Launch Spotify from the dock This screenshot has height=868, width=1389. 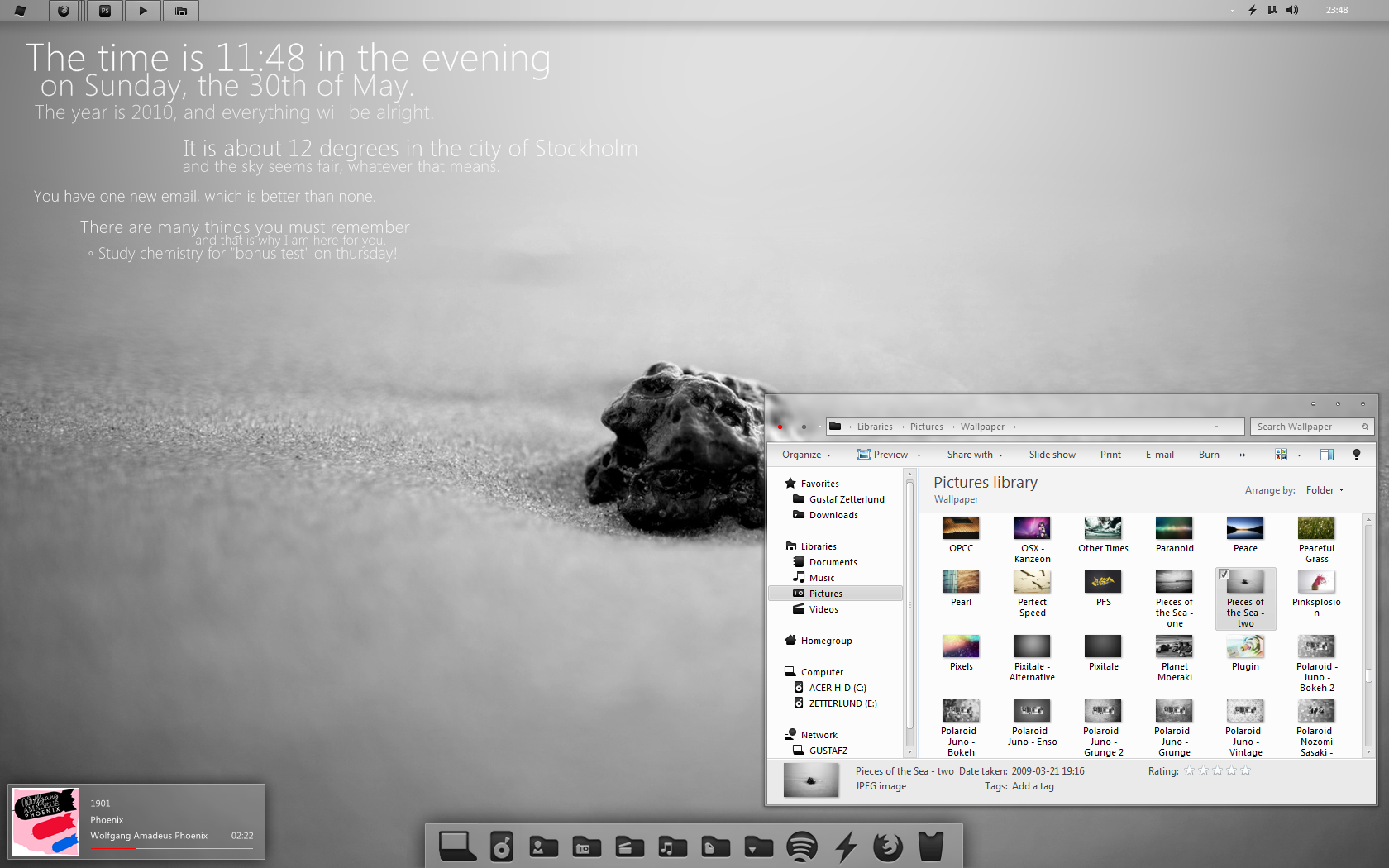[802, 847]
